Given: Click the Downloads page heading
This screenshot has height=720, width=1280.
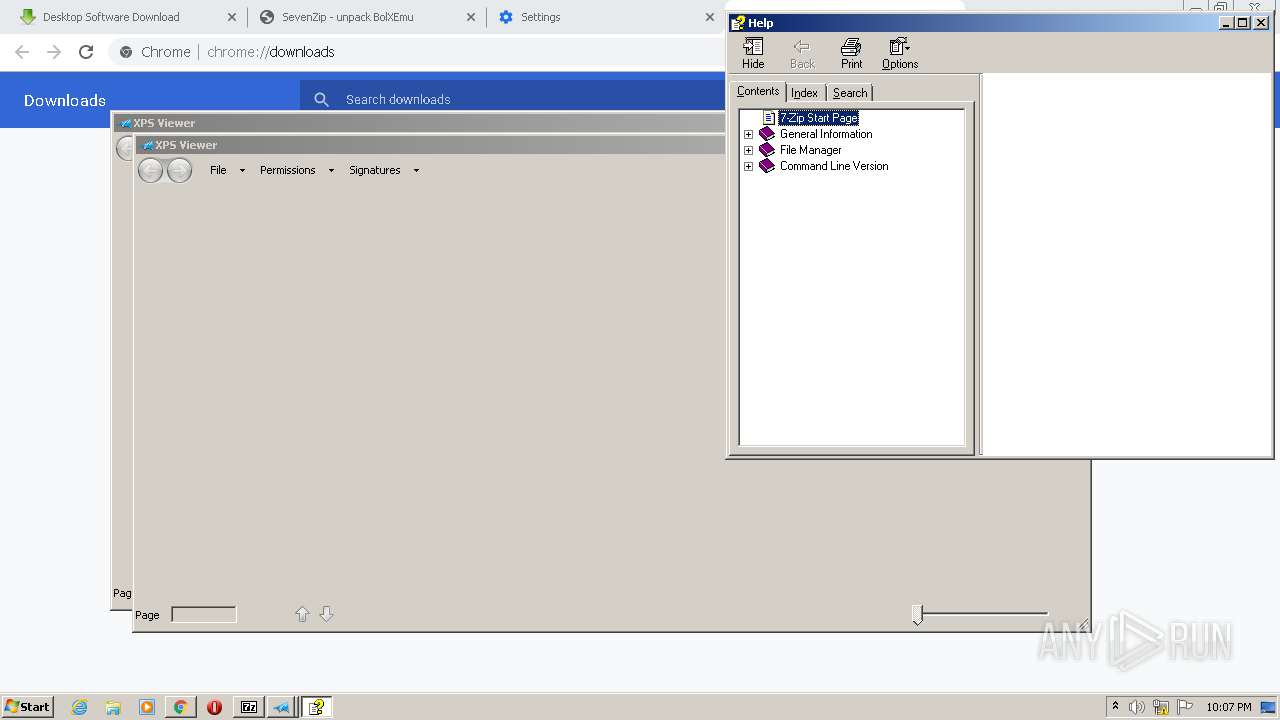Looking at the screenshot, I should (x=65, y=100).
